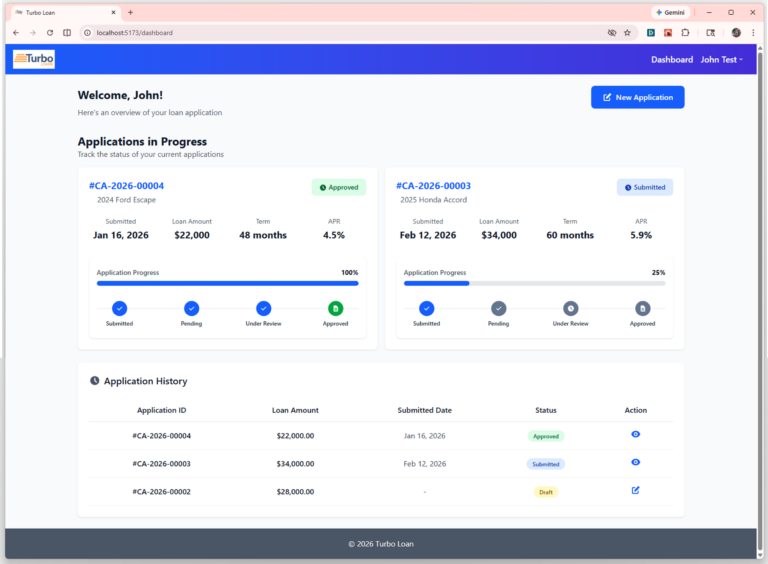Expand the John Test user dropdown
768x564 pixels.
(x=721, y=60)
